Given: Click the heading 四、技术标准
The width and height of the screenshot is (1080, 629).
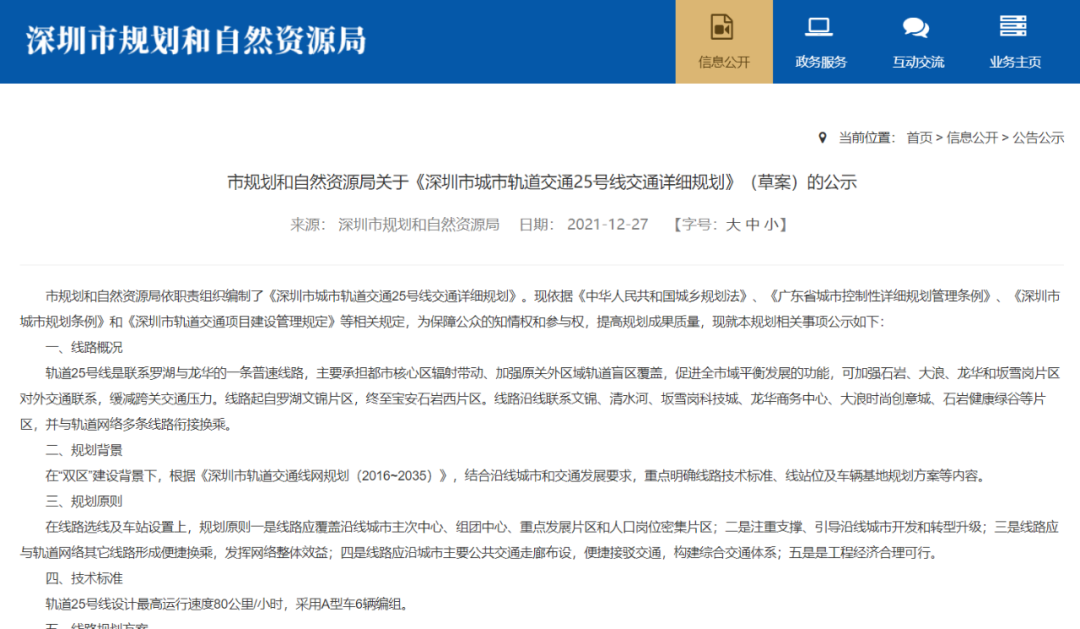Looking at the screenshot, I should 84,578.
